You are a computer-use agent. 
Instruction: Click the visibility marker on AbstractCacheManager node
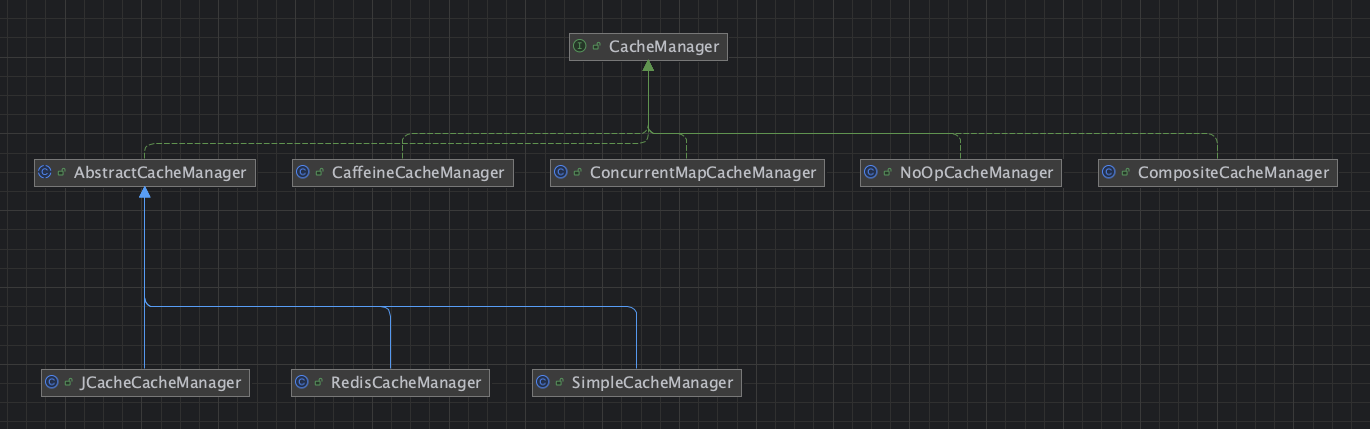pyautogui.click(x=62, y=173)
